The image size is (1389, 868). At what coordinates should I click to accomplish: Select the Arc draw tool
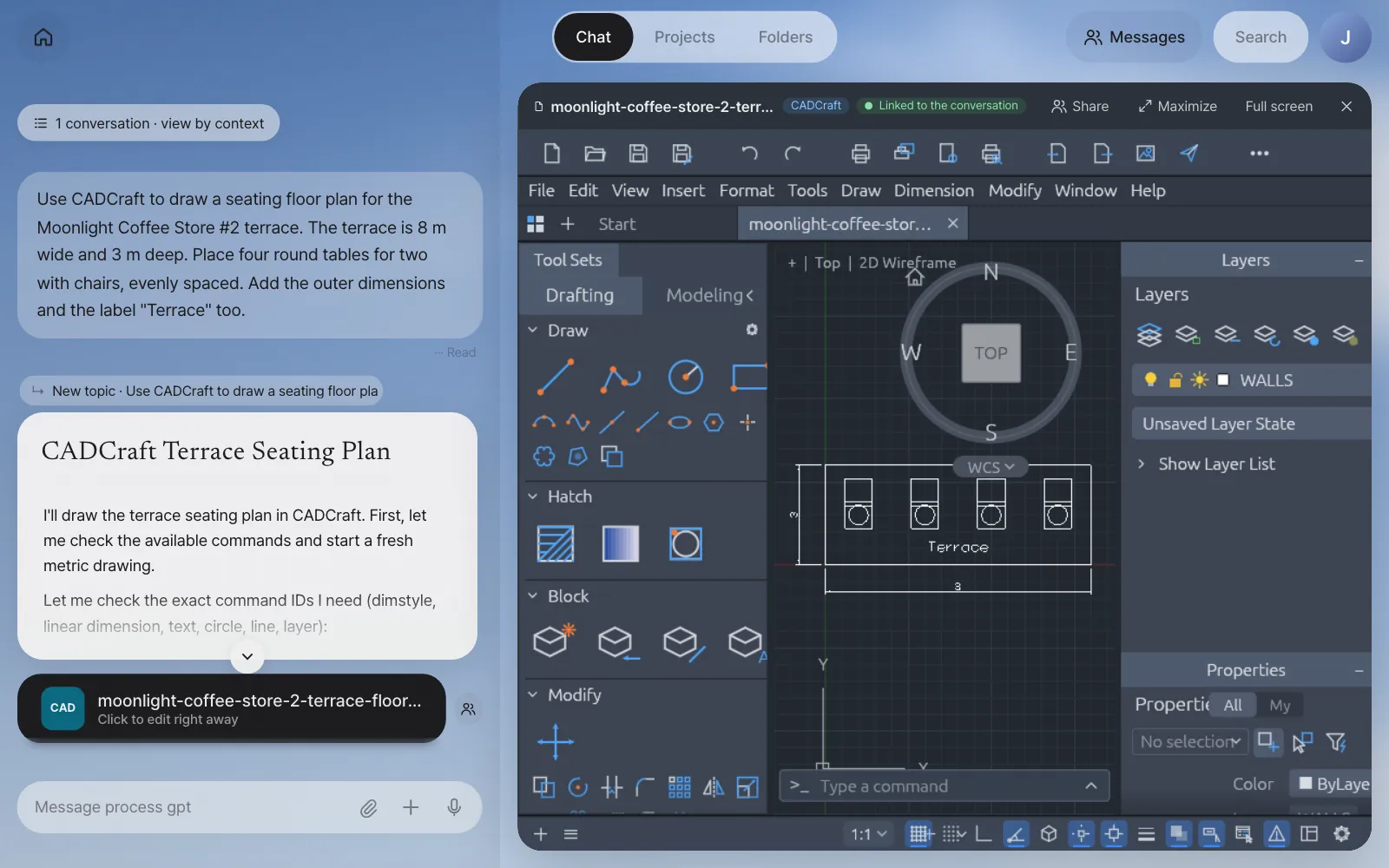543,423
